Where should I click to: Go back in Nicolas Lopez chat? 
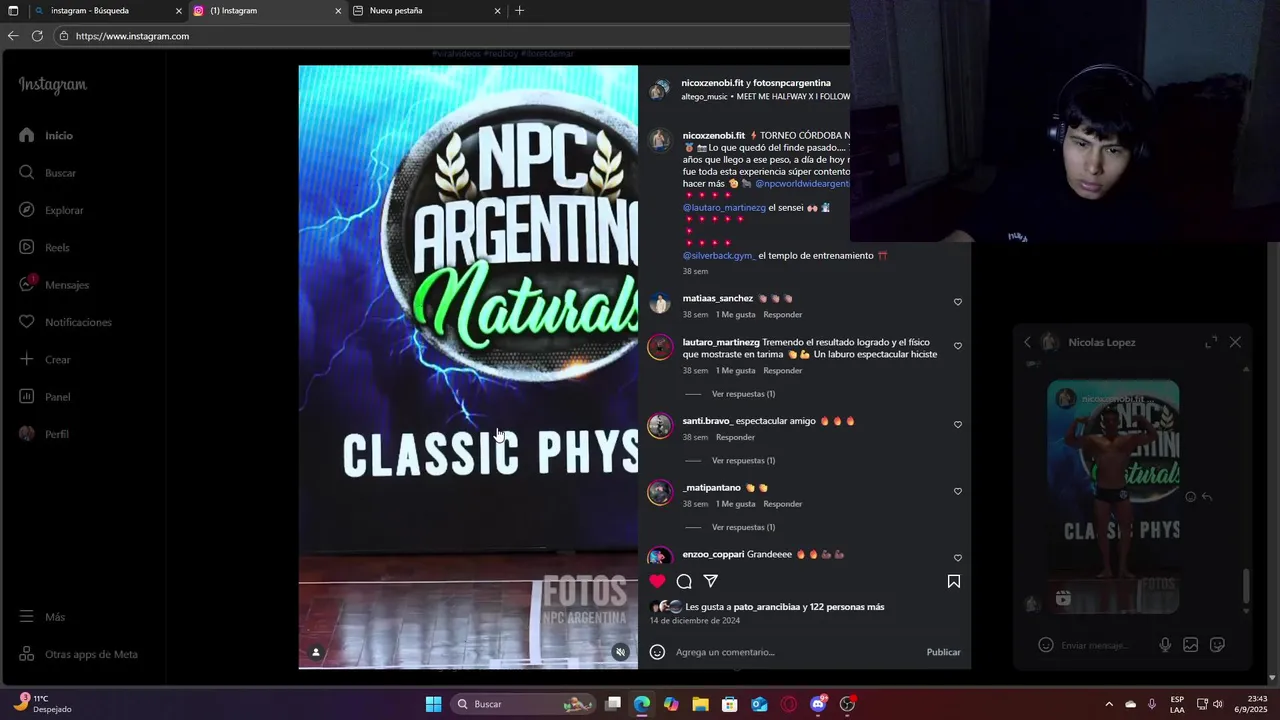1027,342
